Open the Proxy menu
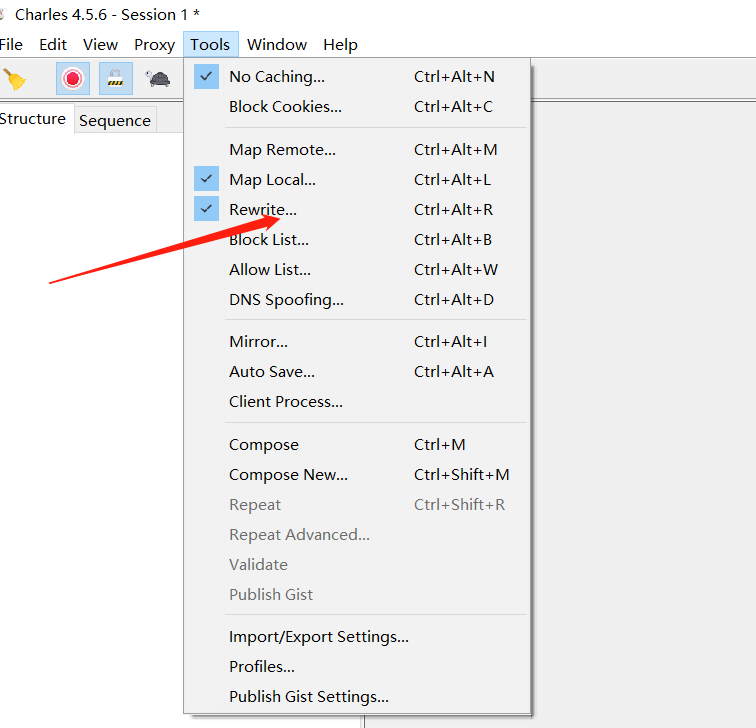Screen dimensions: 756x728 [154, 44]
